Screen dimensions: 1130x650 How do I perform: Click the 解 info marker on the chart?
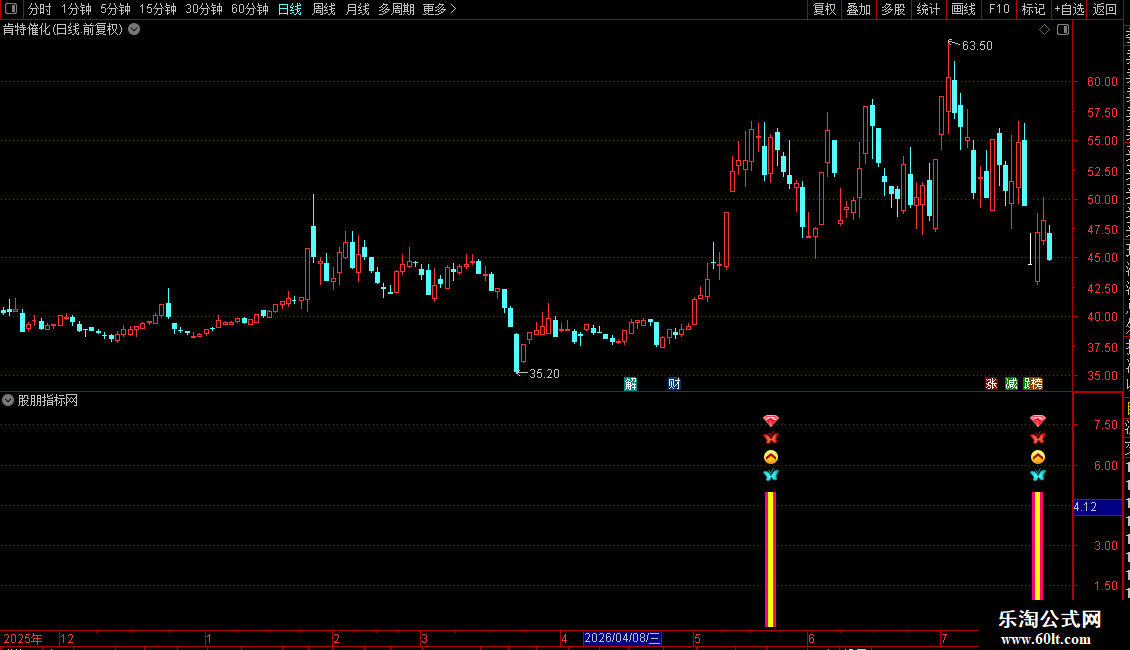pyautogui.click(x=631, y=383)
